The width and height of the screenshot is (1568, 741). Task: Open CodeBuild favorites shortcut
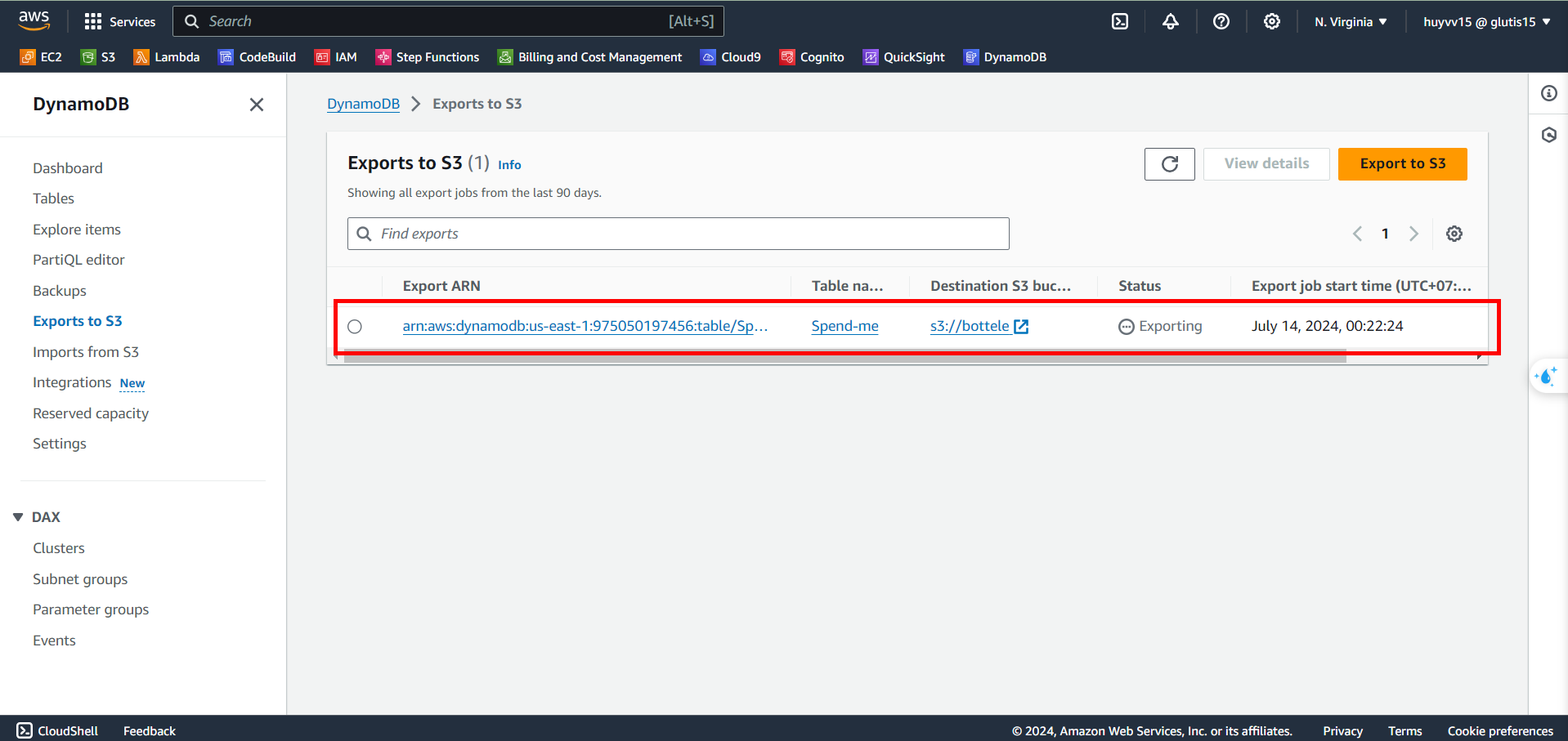(258, 56)
